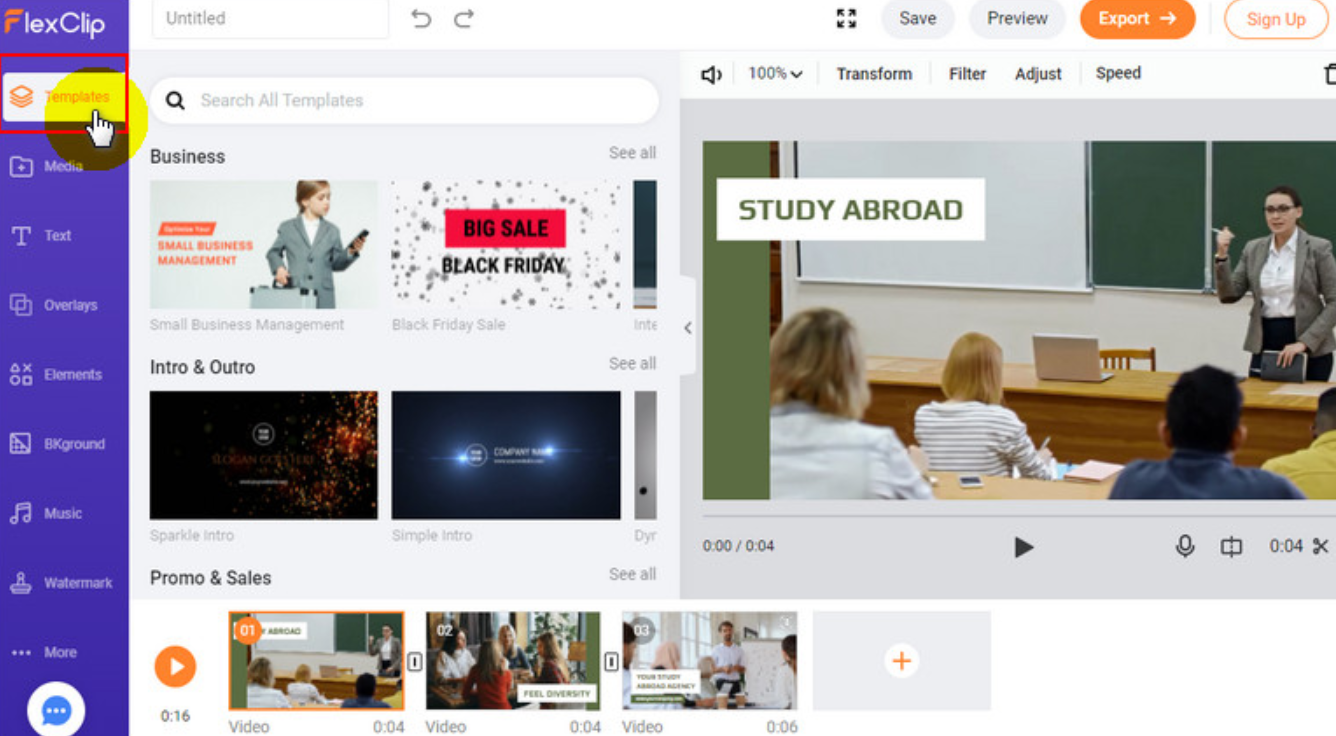This screenshot has width=1336, height=736.
Task: Split the clip using the scissors icon
Action: pyautogui.click(x=1323, y=546)
